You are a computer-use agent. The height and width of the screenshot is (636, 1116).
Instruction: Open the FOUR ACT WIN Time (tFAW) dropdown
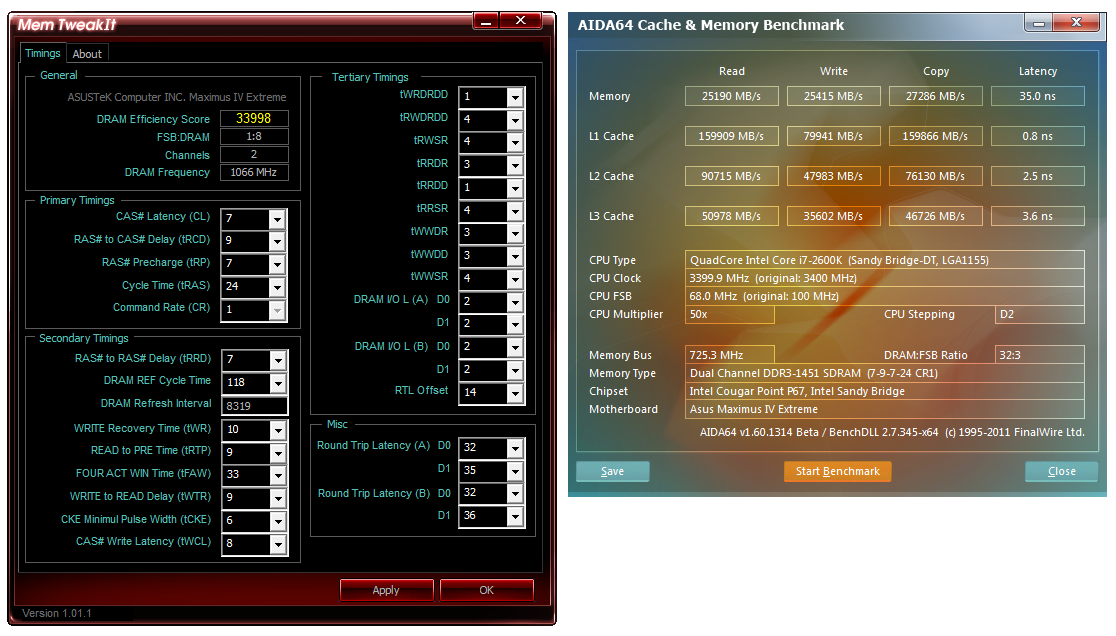(x=278, y=475)
